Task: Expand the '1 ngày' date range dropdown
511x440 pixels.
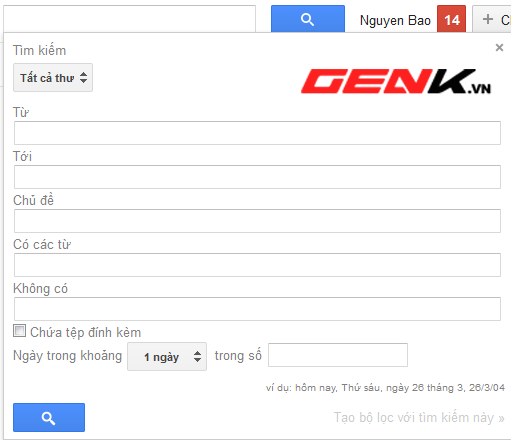Action: coord(167,356)
